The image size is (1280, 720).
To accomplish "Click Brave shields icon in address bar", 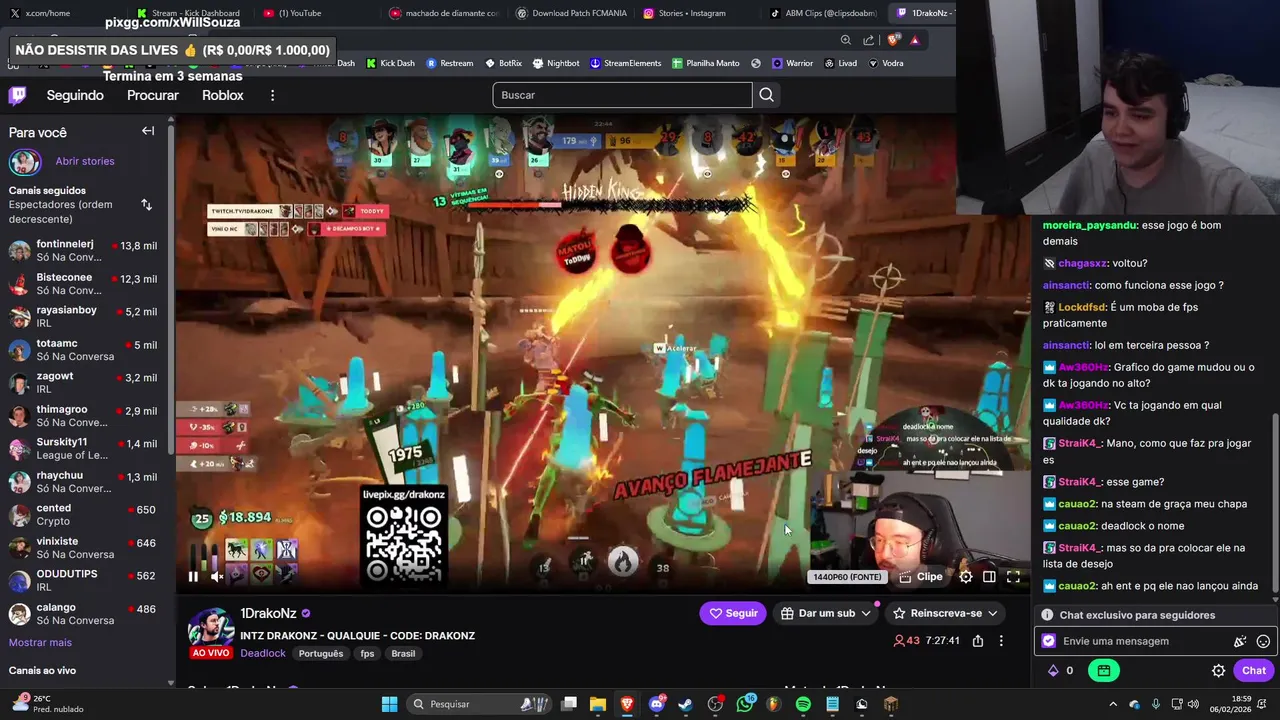I will 893,40.
